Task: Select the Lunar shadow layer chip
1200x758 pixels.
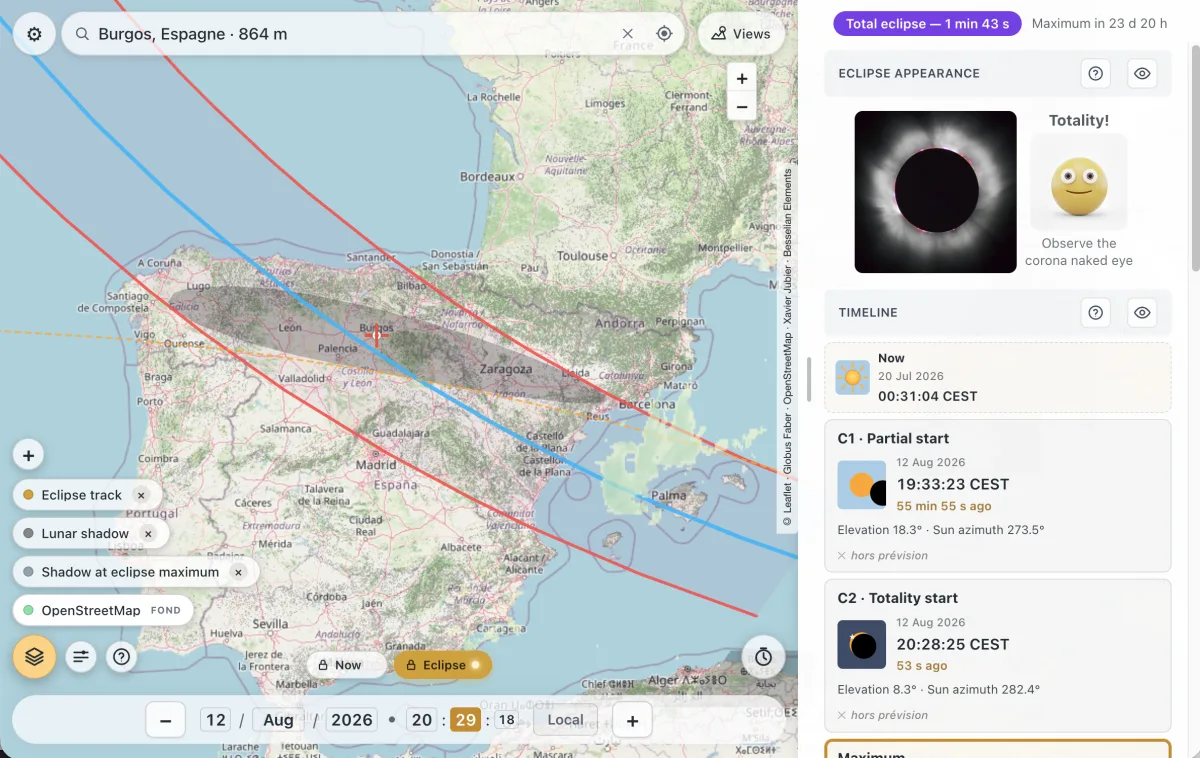Action: coord(86,534)
